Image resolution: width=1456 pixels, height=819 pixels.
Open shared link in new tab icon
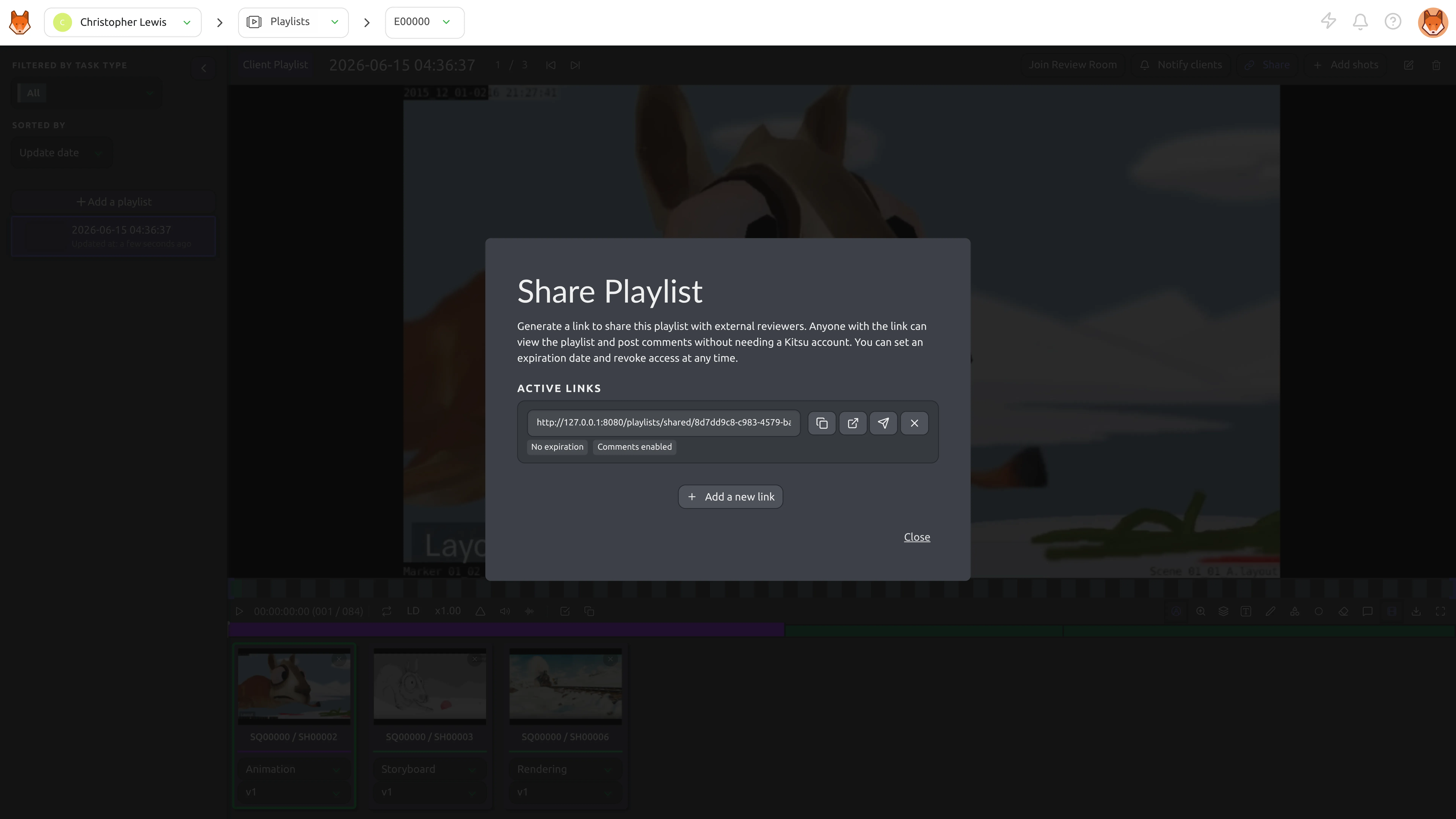(853, 423)
